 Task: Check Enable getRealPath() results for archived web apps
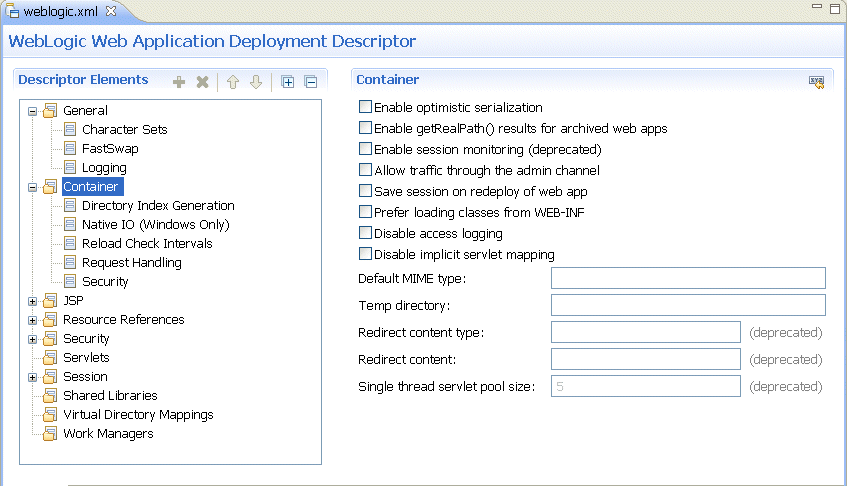365,128
